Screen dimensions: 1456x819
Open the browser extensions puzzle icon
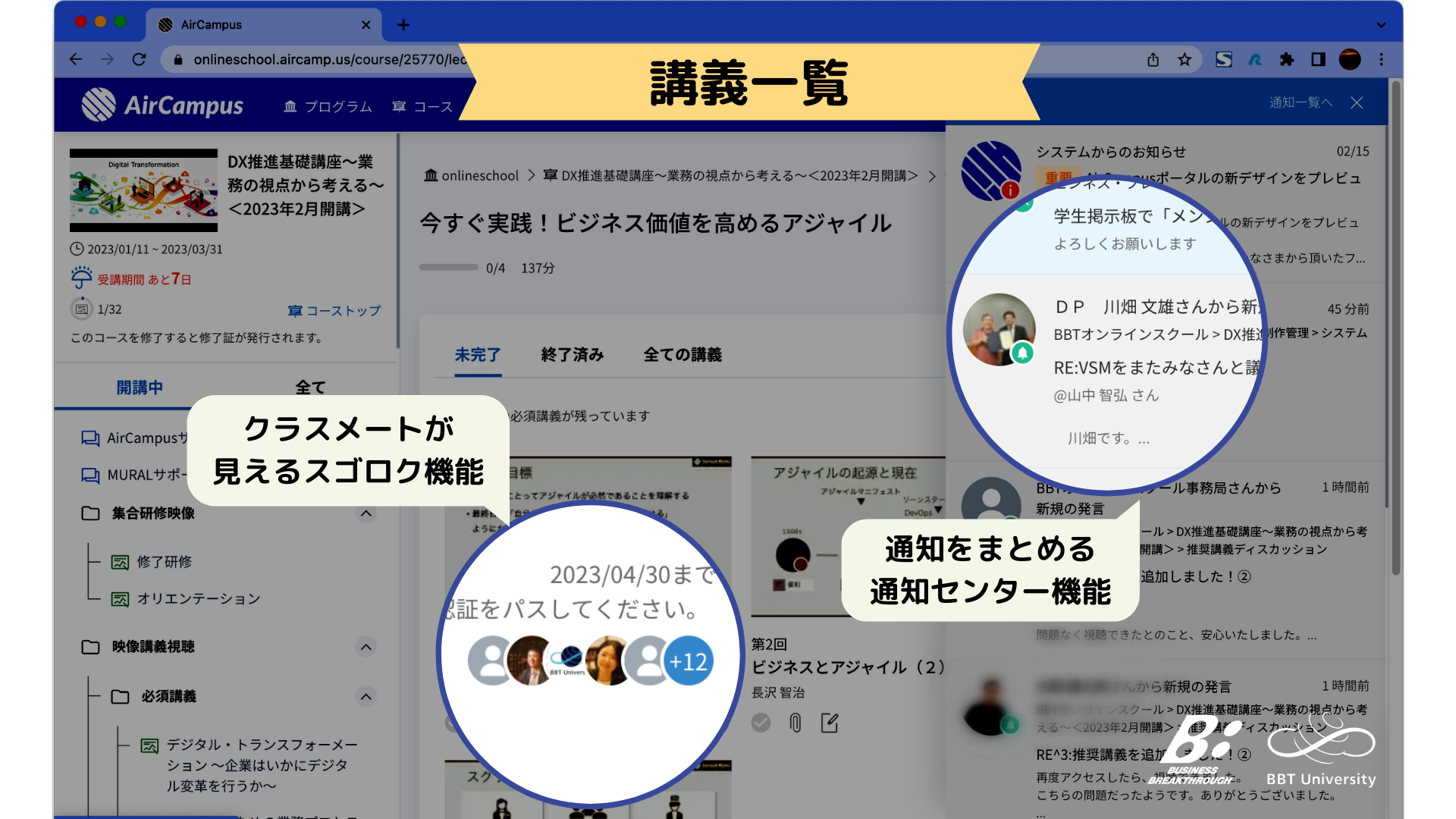(1287, 59)
